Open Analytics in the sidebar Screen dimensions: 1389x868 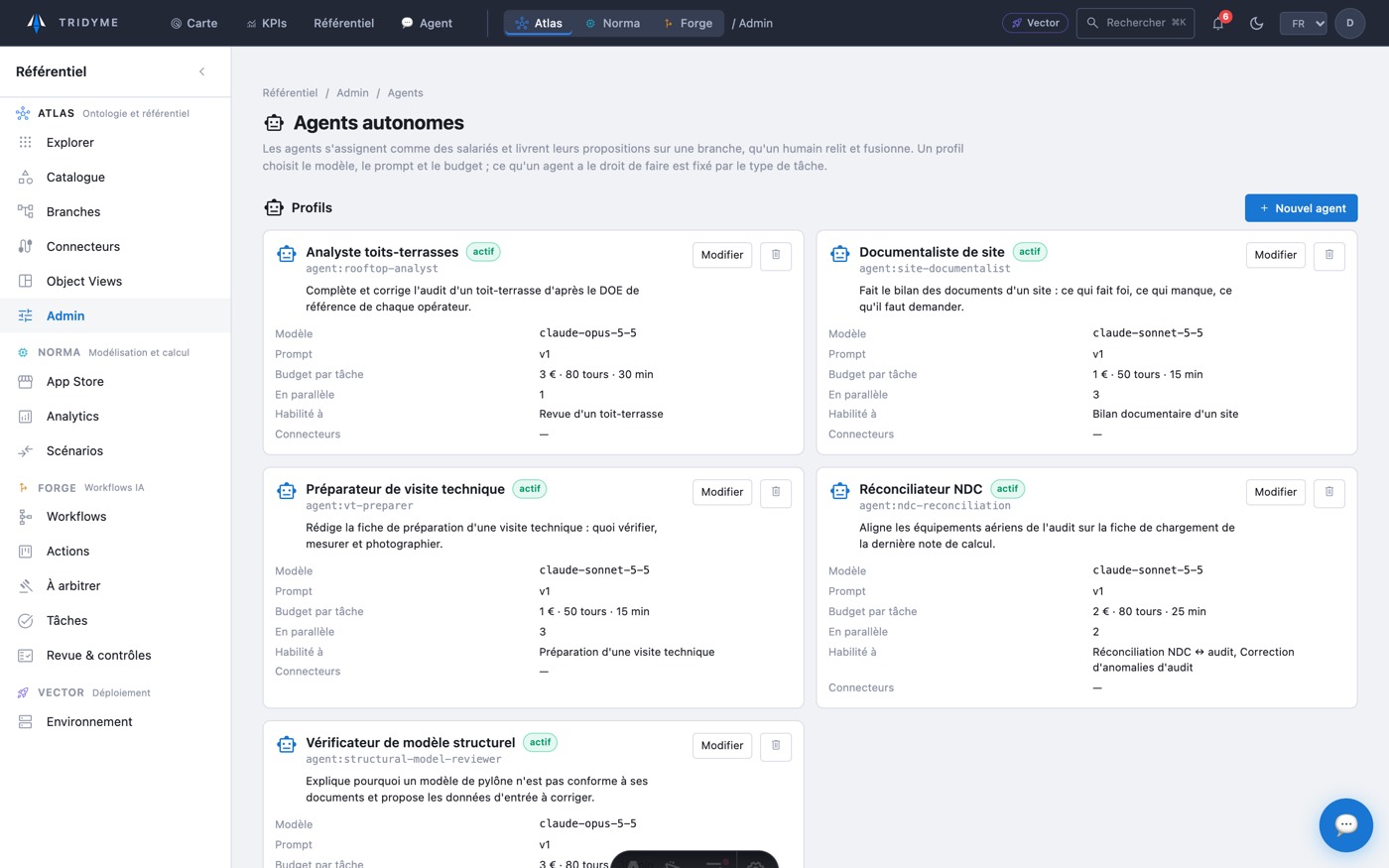pyautogui.click(x=115, y=416)
